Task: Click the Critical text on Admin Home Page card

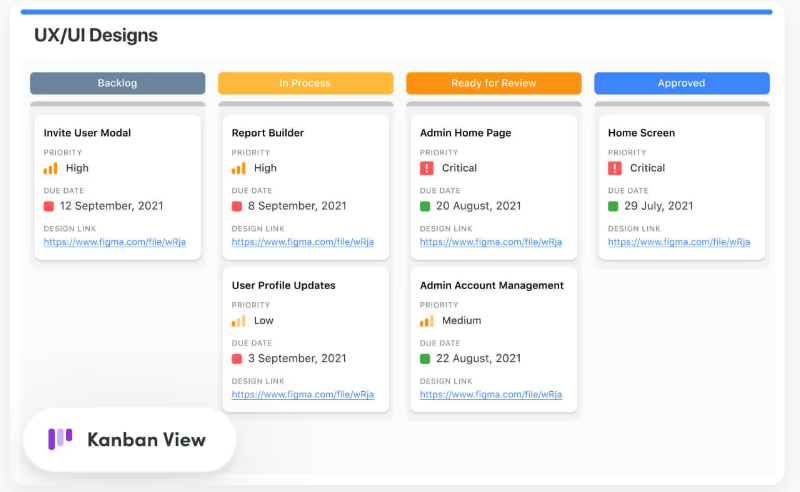Action: coord(459,168)
